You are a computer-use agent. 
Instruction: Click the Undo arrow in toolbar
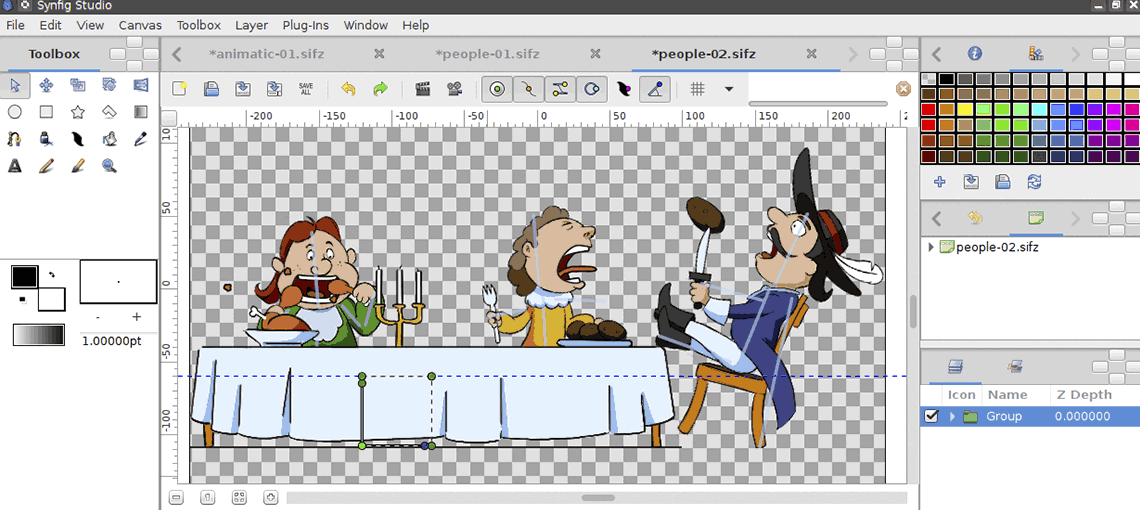coord(348,89)
